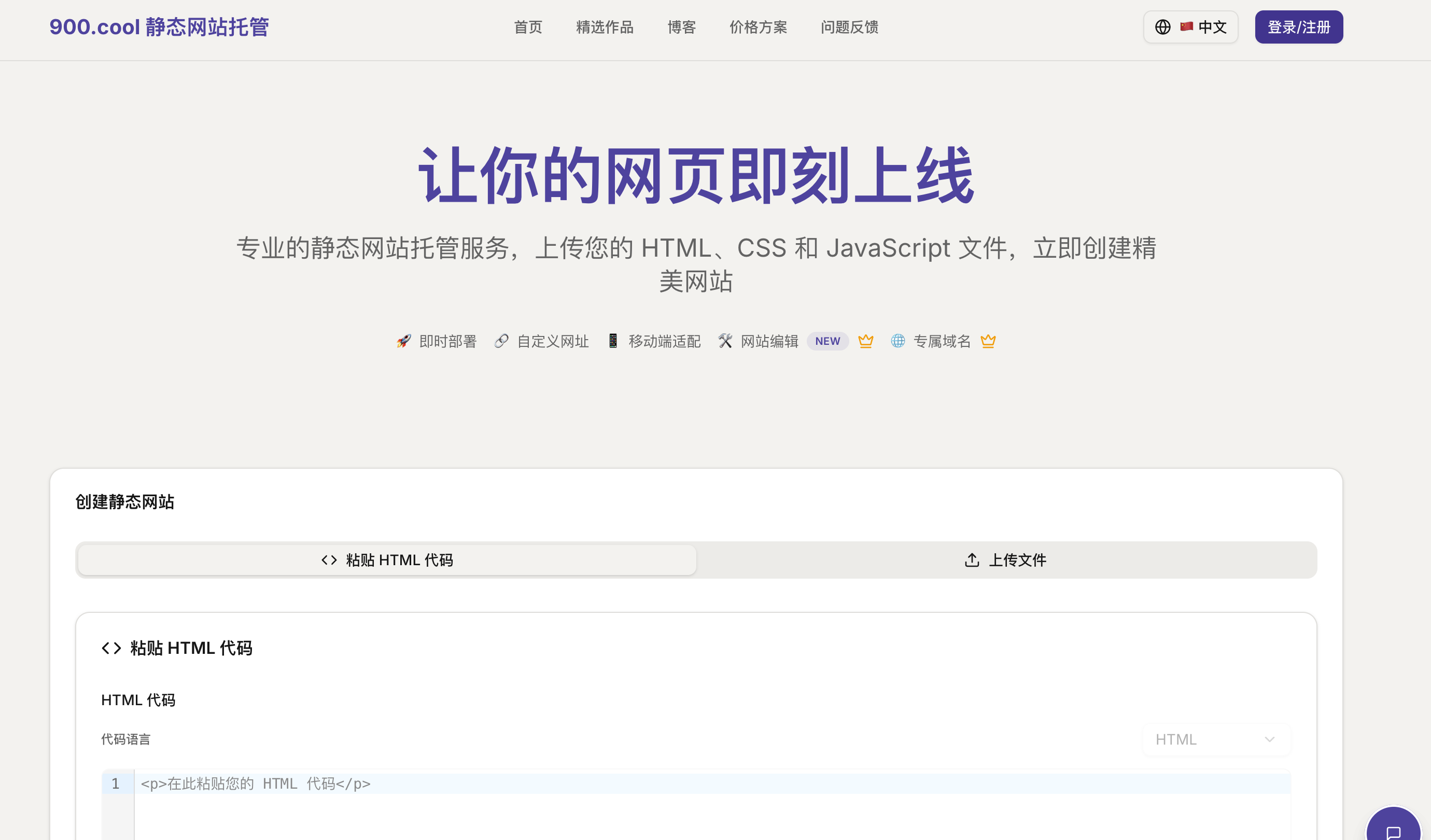Switch to the 粘贴 HTML 代码 tab

click(x=387, y=560)
